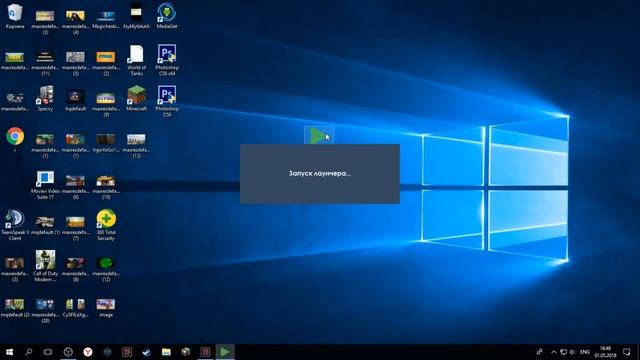640x360 pixels.
Task: Select the image file named image
Action: (106, 307)
